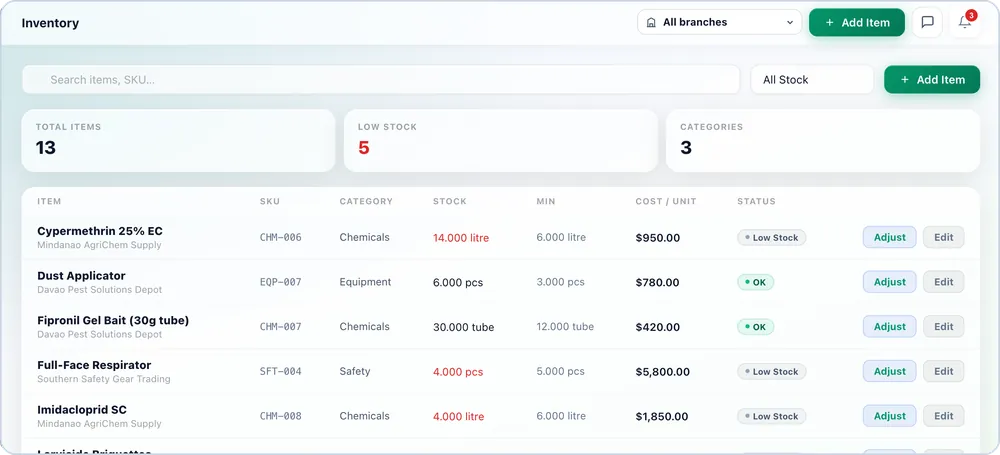Click SKU SFT-004

pos(281,371)
